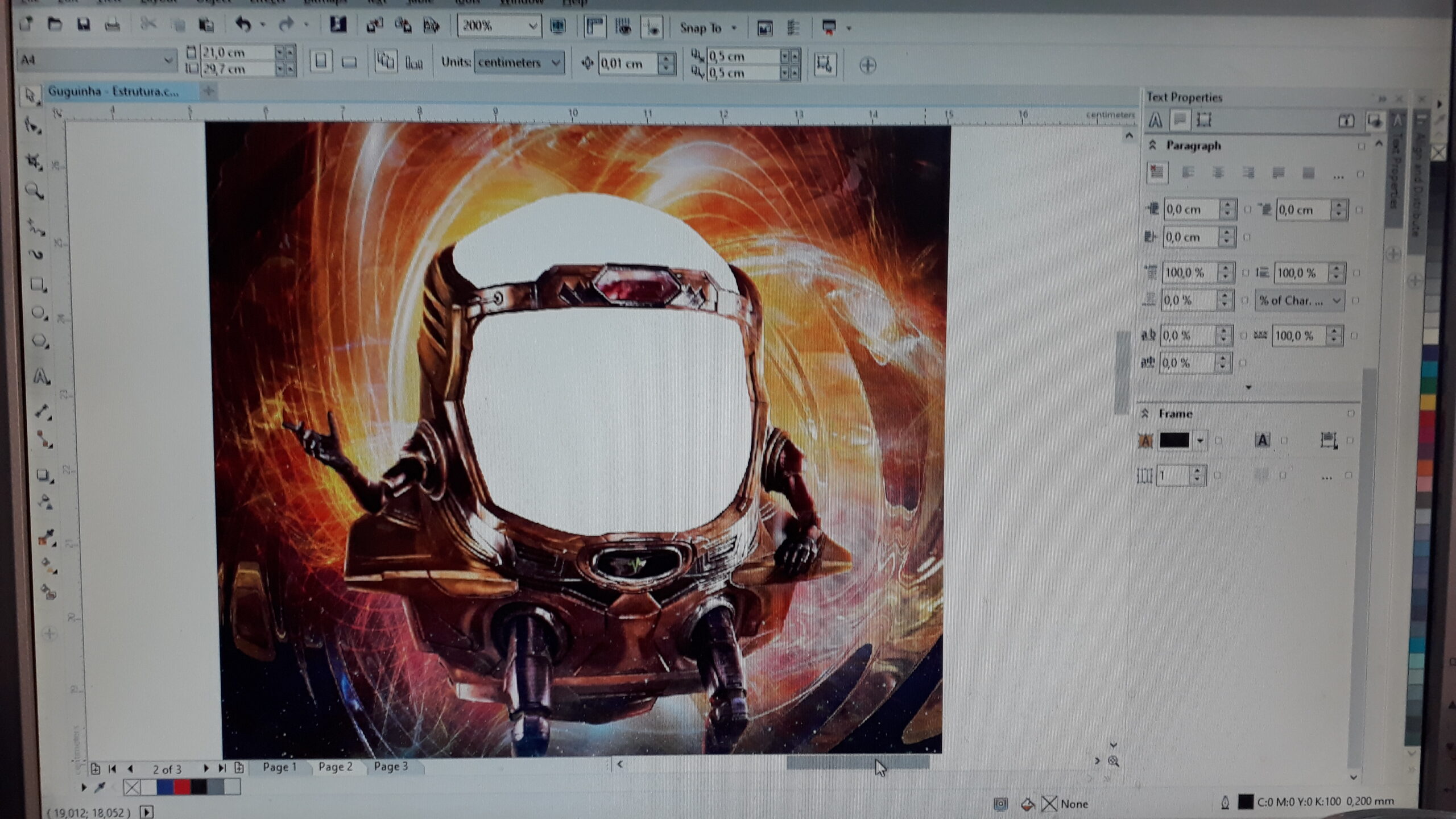Toggle Show Grid button
This screenshot has width=1456, height=819.
point(623,27)
